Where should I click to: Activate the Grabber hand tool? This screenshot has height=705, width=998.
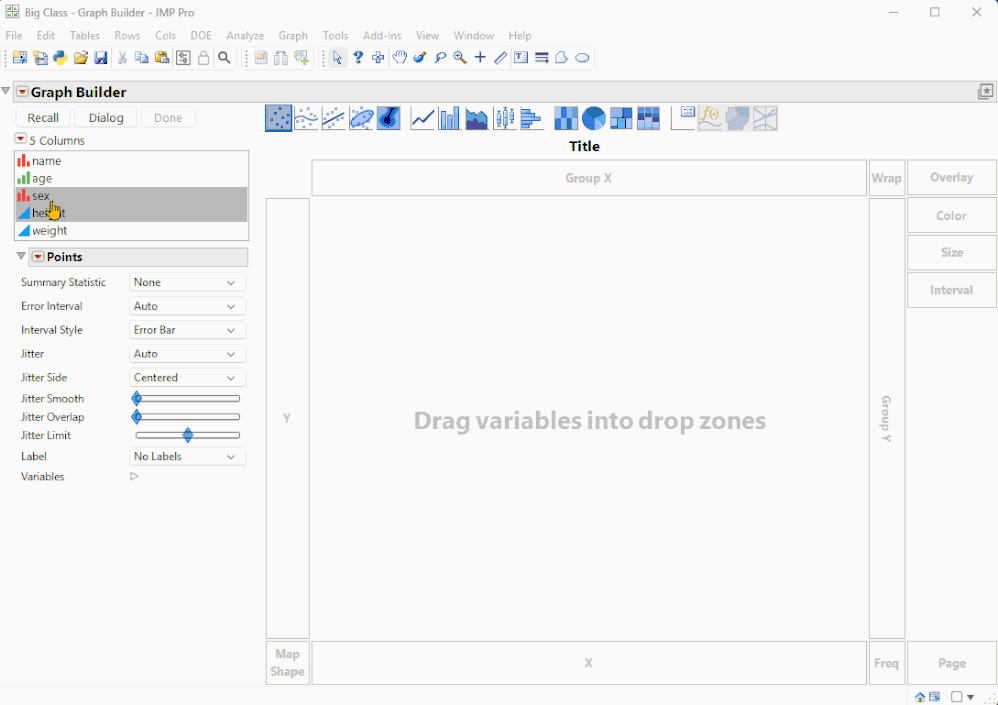click(x=399, y=58)
